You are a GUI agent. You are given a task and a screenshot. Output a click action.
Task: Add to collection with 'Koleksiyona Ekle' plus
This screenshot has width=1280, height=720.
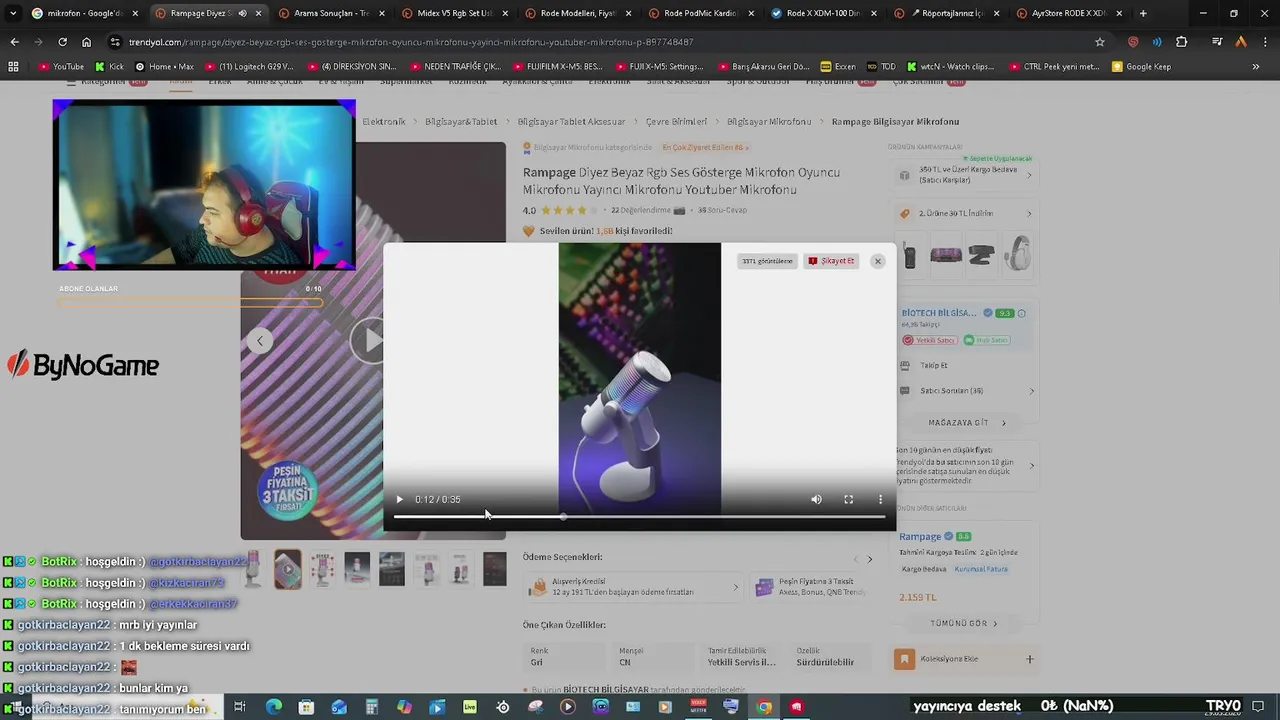coord(1029,659)
